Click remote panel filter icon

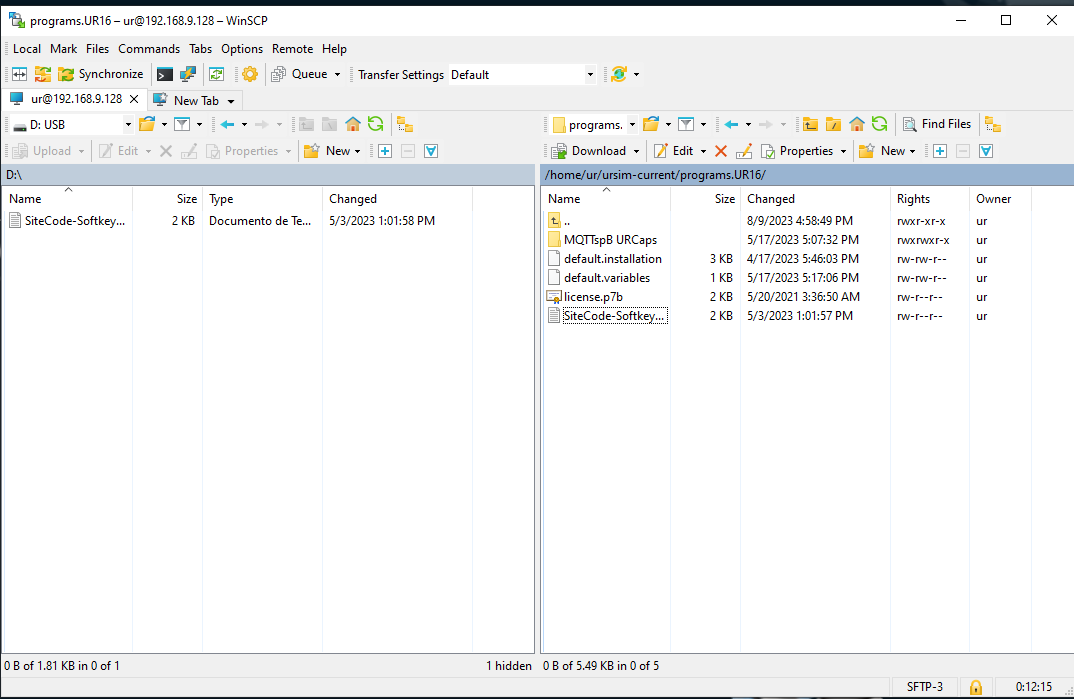[x=686, y=124]
